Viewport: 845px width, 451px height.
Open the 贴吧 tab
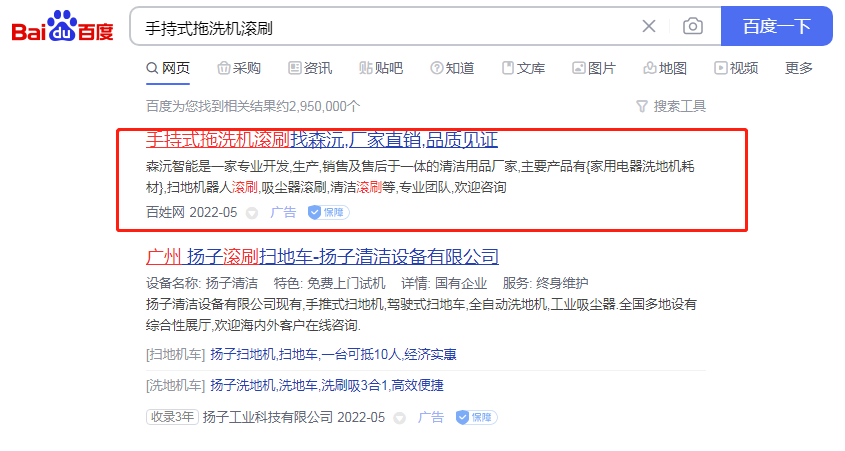click(380, 68)
